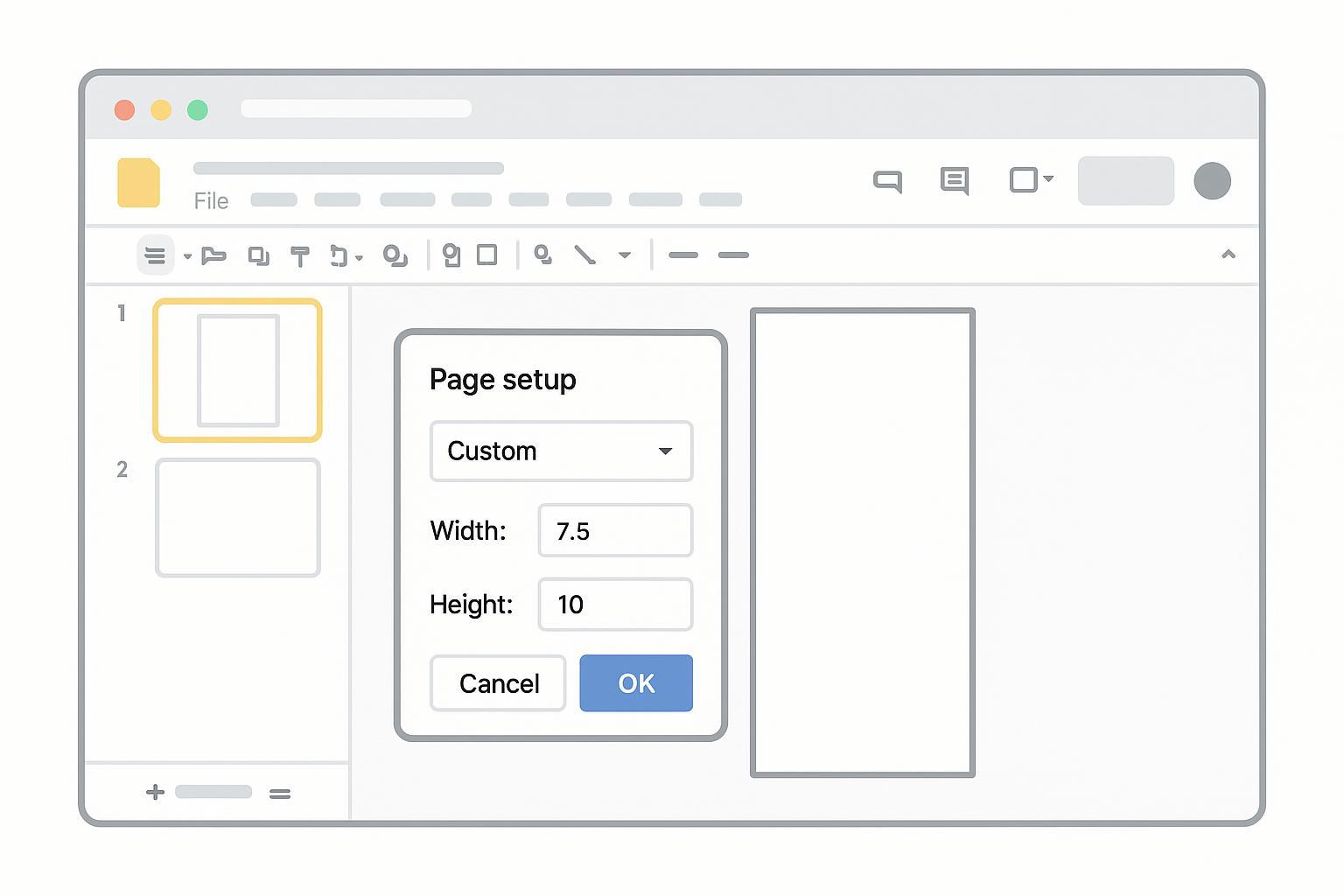Open the Custom page size dropdown
The width and height of the screenshot is (1344, 896).
pyautogui.click(x=561, y=451)
